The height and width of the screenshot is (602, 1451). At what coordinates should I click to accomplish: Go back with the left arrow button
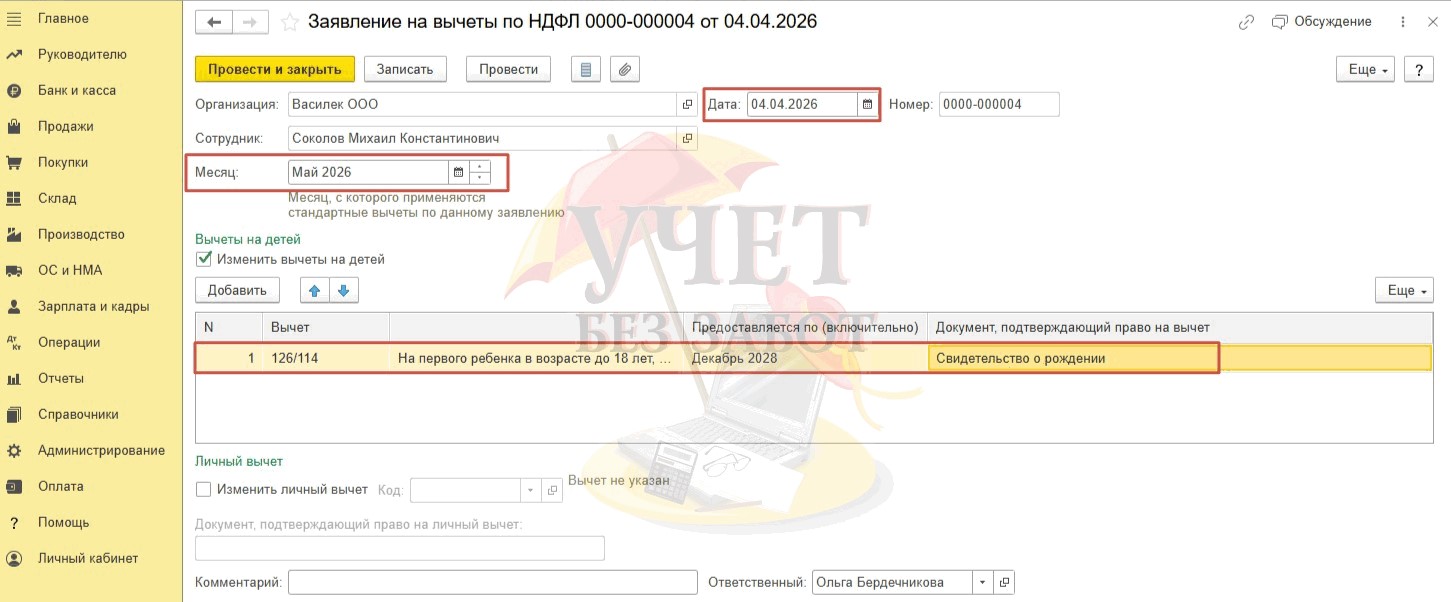pos(214,22)
